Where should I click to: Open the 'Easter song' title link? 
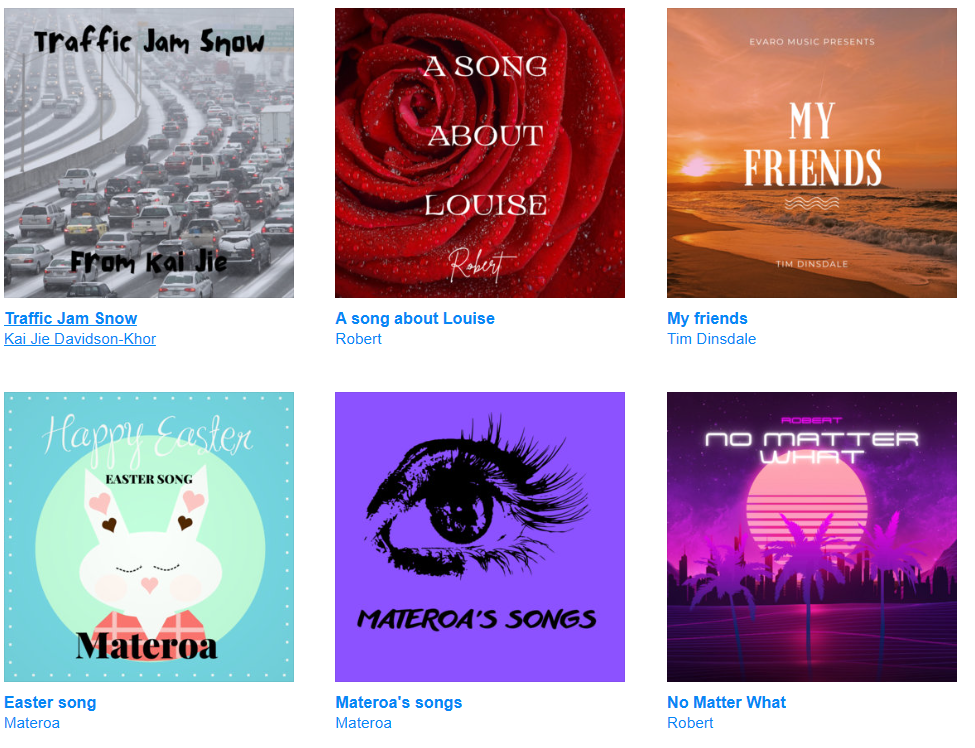[x=50, y=702]
